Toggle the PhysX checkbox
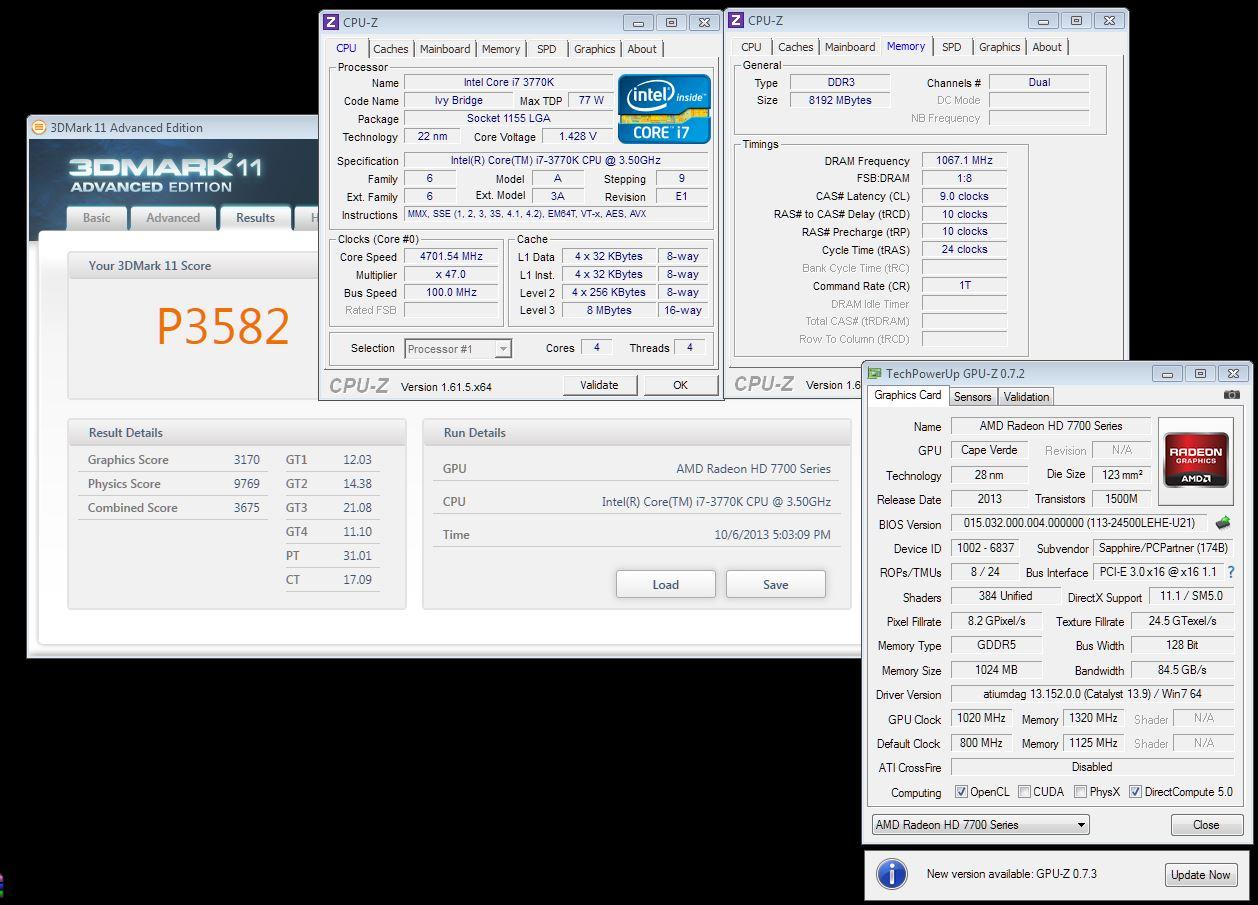 [1080, 792]
